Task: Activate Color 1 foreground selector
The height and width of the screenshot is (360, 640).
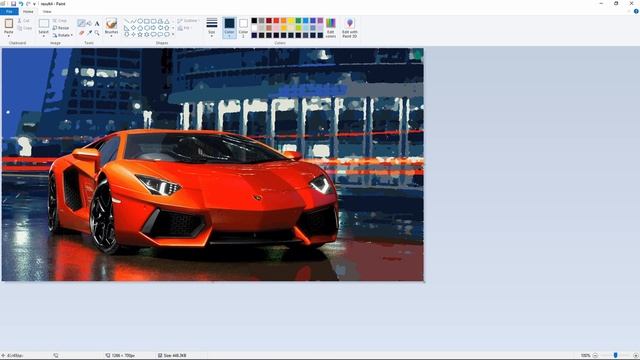Action: pyautogui.click(x=229, y=27)
